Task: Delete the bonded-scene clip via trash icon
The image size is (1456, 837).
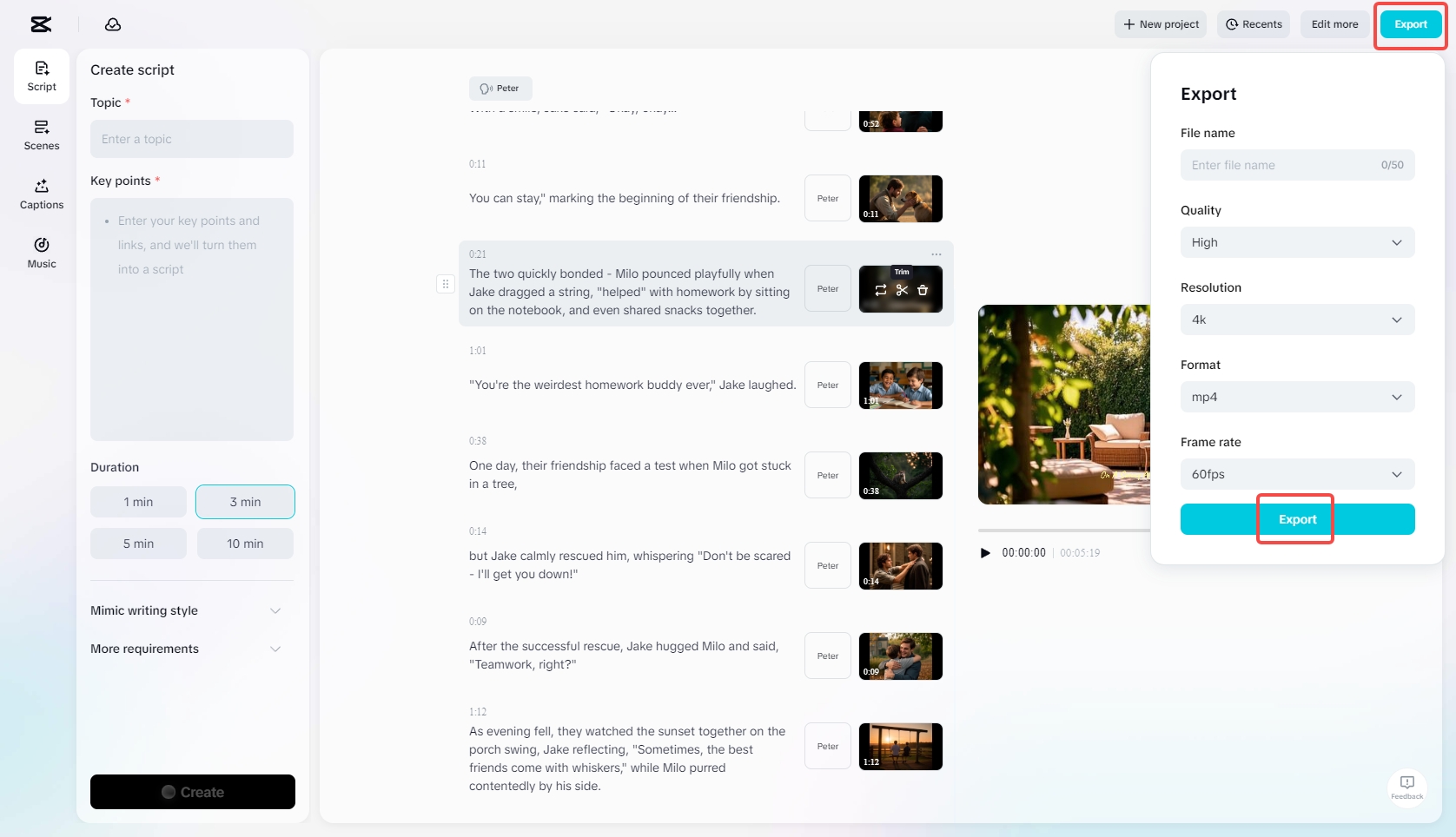Action: click(x=923, y=291)
